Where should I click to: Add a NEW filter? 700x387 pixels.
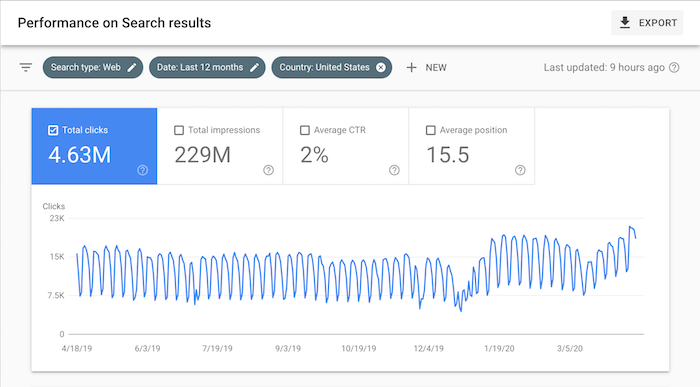tap(426, 67)
